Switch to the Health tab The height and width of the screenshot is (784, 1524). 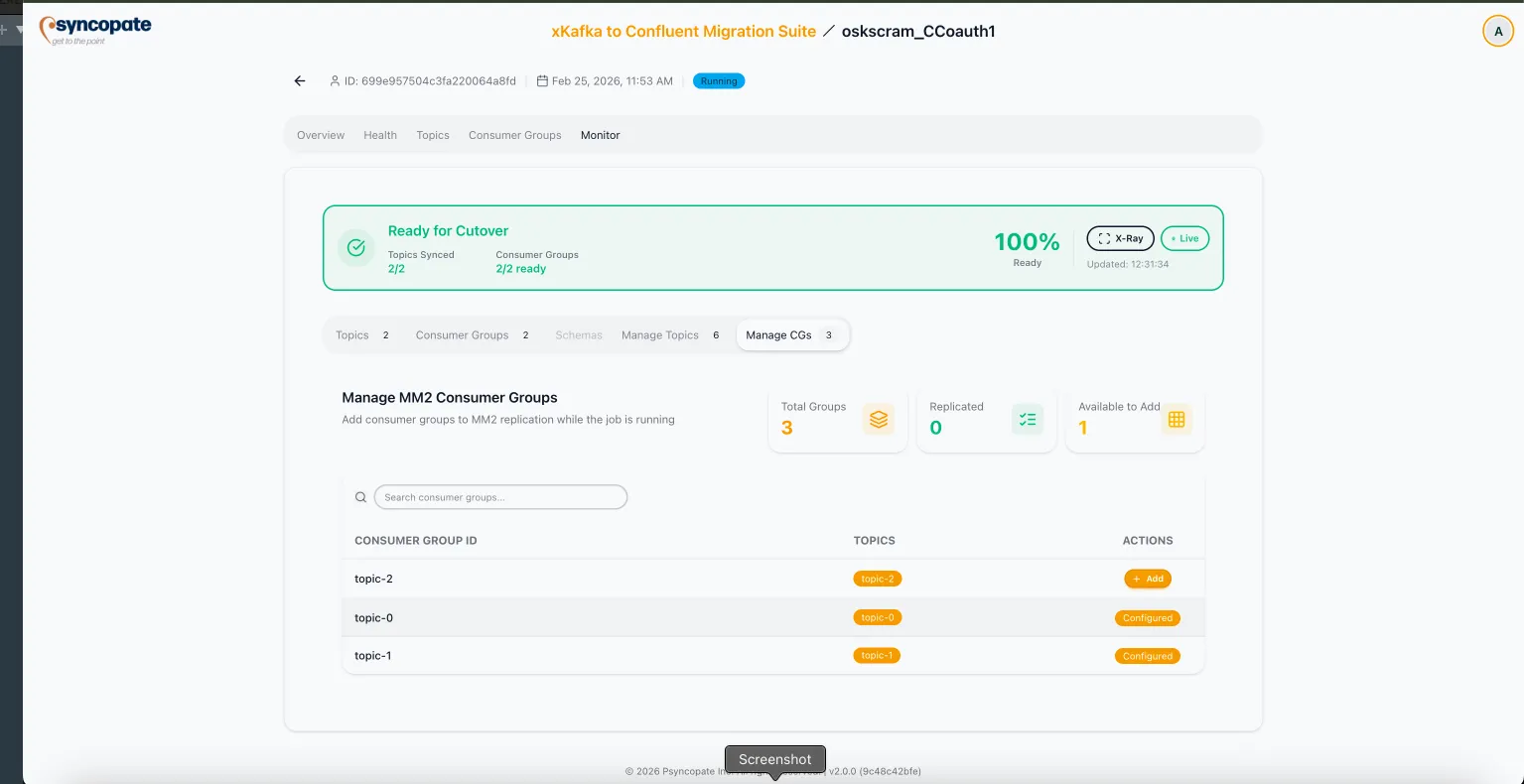[x=379, y=135]
